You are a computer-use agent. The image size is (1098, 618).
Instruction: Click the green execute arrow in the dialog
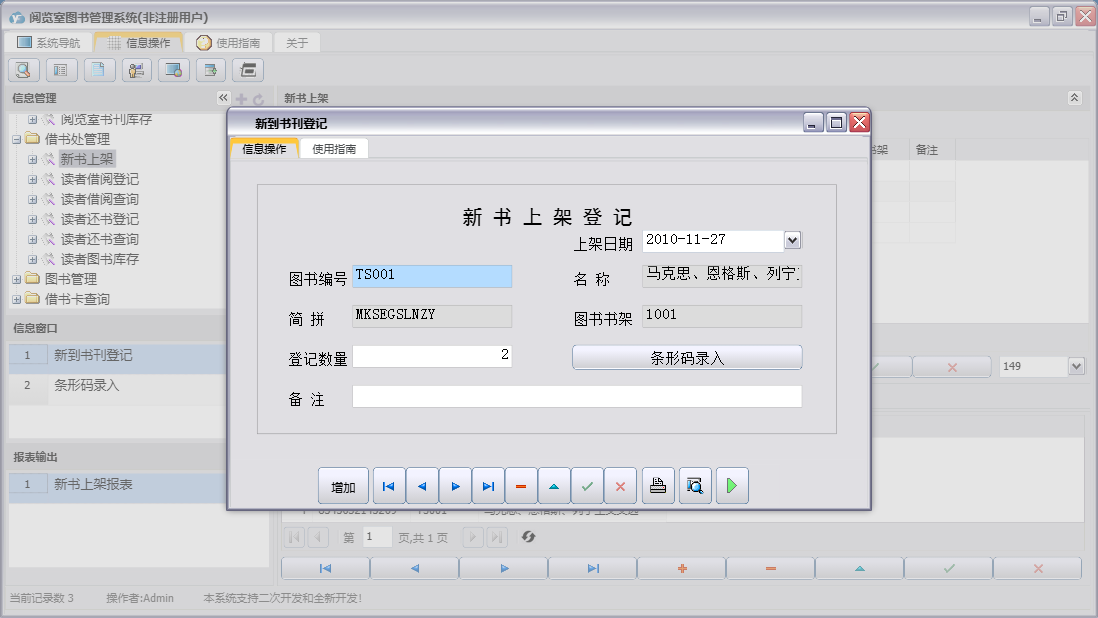coord(732,485)
